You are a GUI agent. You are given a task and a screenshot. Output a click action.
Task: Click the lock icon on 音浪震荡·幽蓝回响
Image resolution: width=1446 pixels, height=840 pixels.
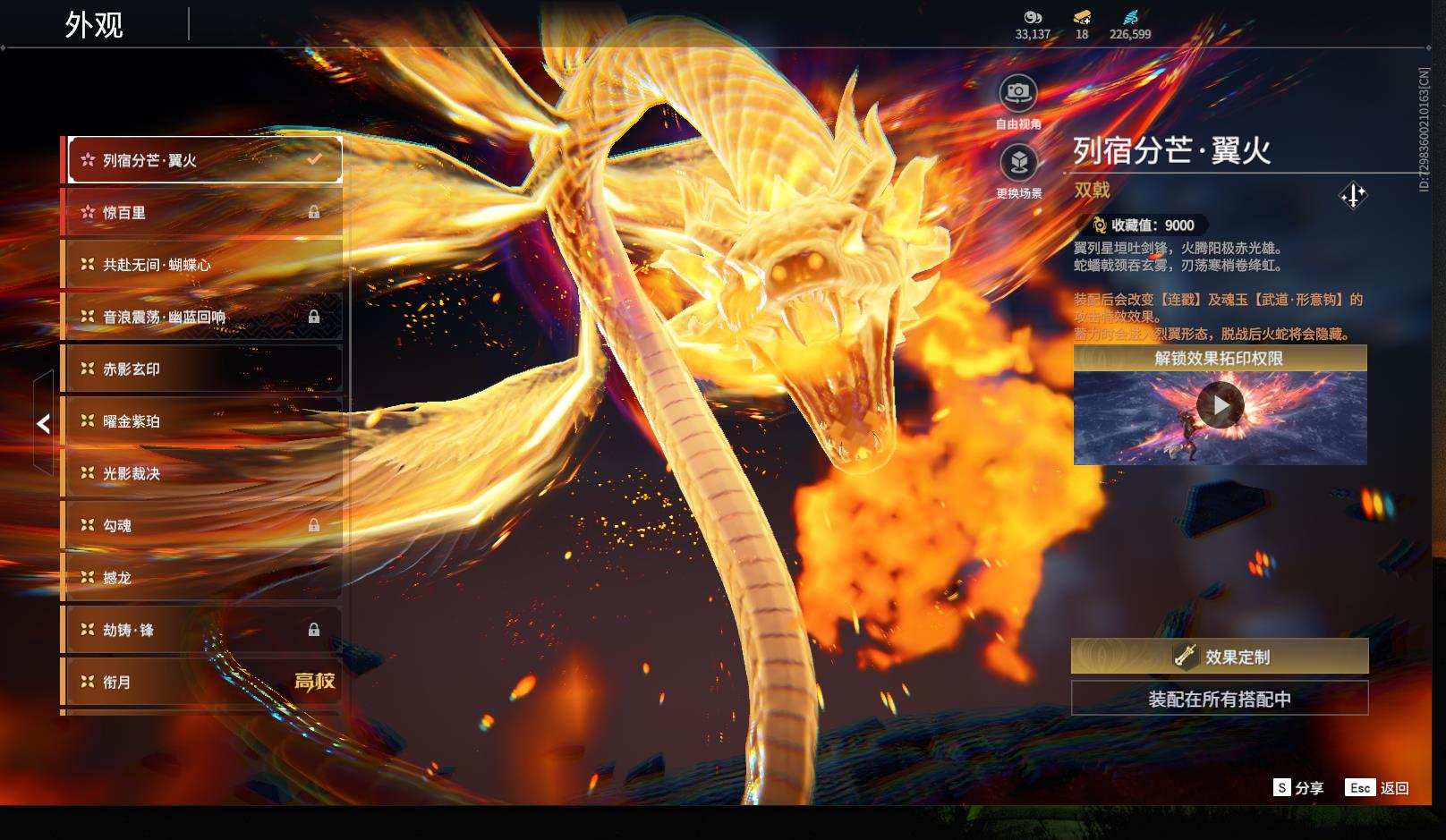314,317
